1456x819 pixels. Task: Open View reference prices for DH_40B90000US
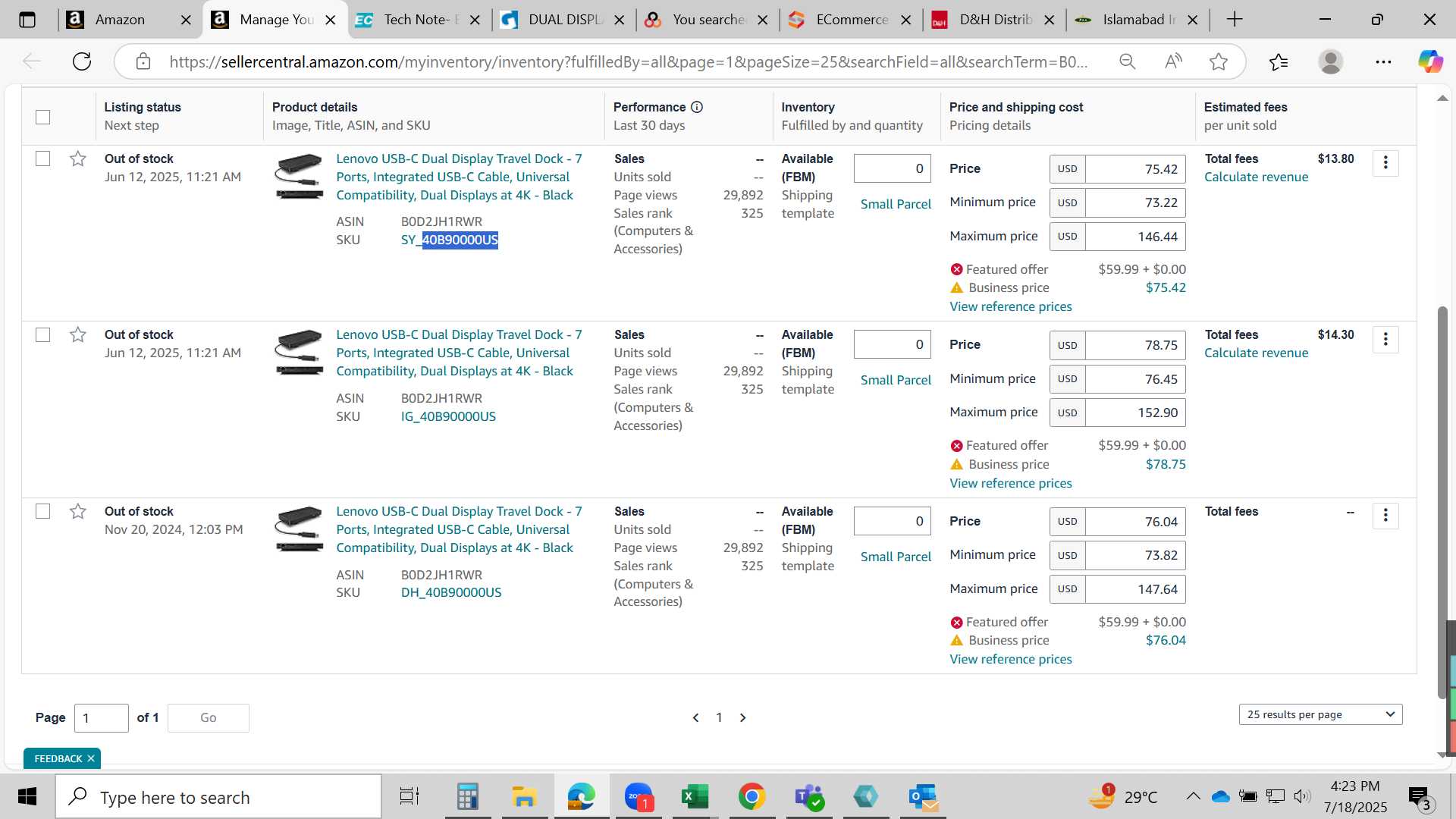[x=1011, y=659]
